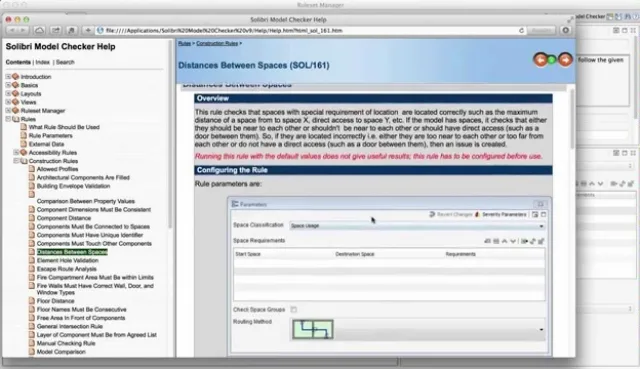Open Building Envelope Validation topic
Screen dimensions: 640x369
coord(73,186)
